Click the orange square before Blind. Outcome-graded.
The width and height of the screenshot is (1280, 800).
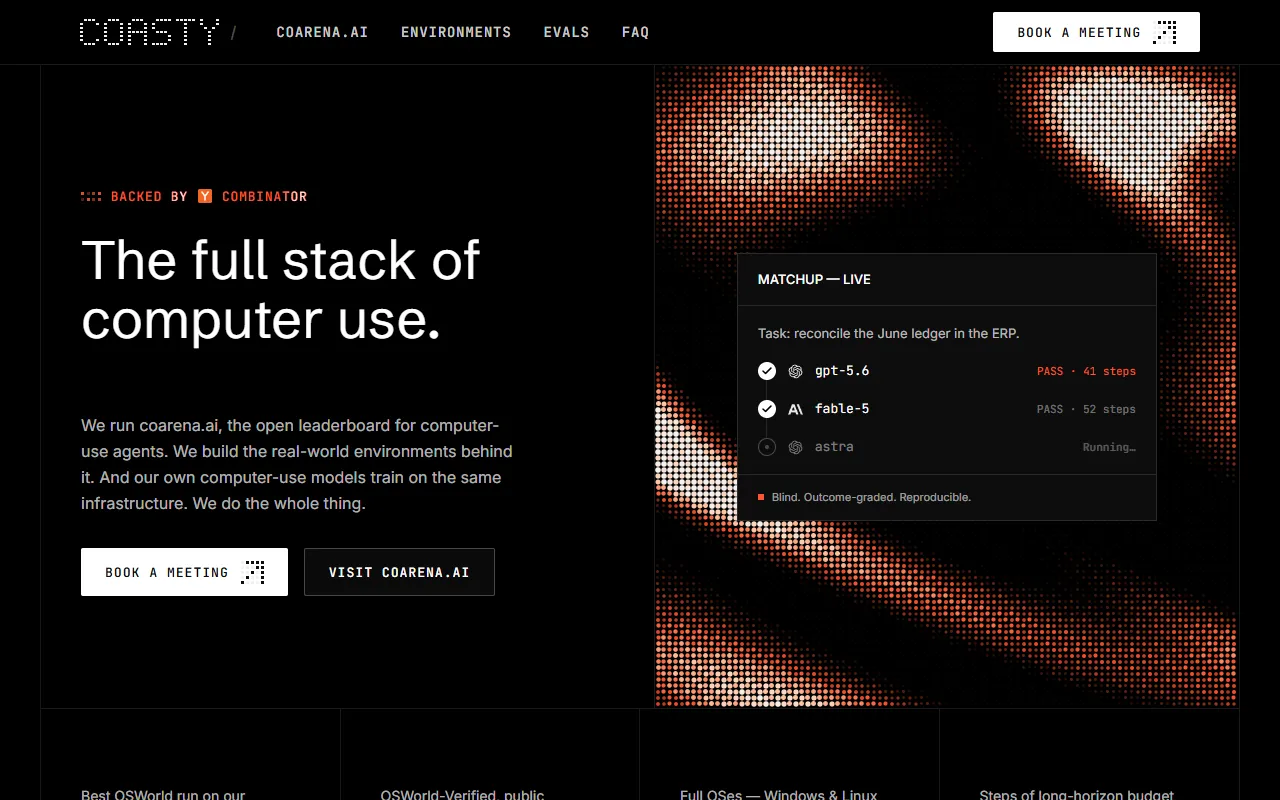click(x=761, y=497)
